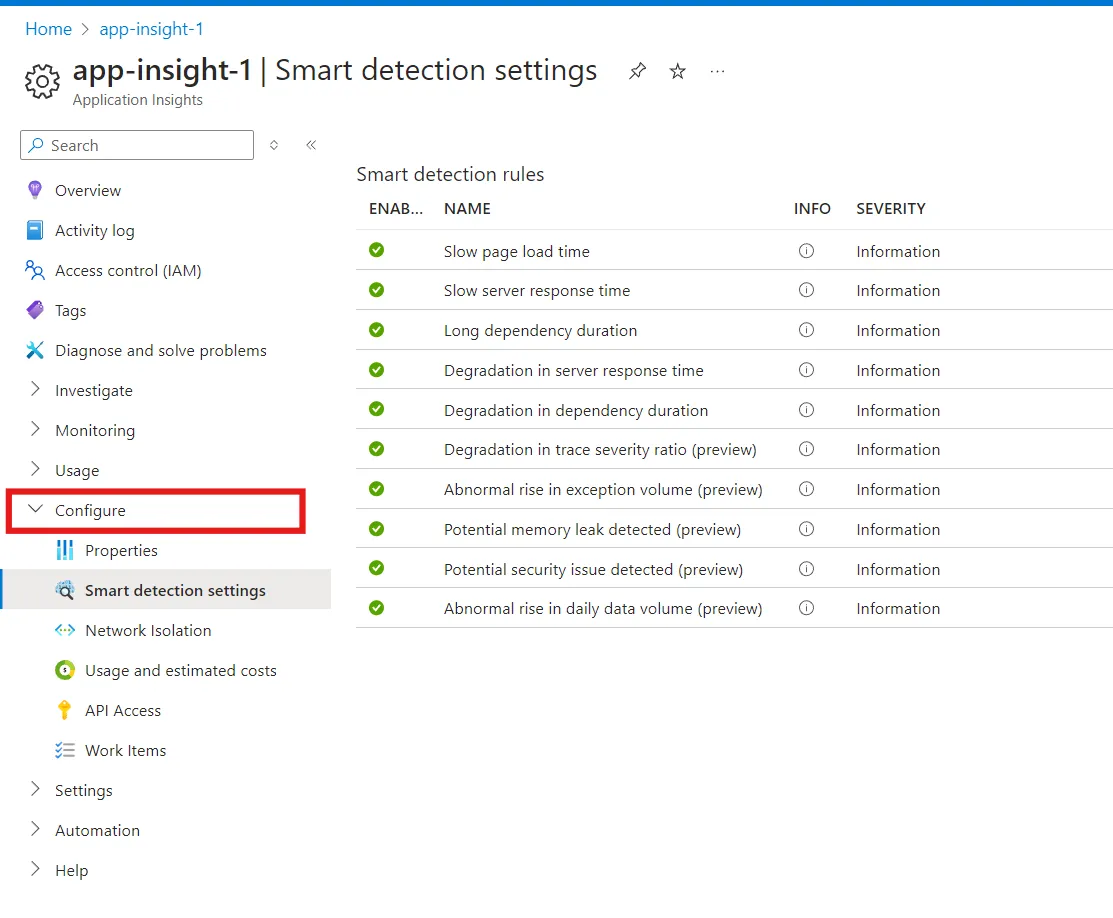Click the Usage and estimated costs circle icon

(x=65, y=670)
